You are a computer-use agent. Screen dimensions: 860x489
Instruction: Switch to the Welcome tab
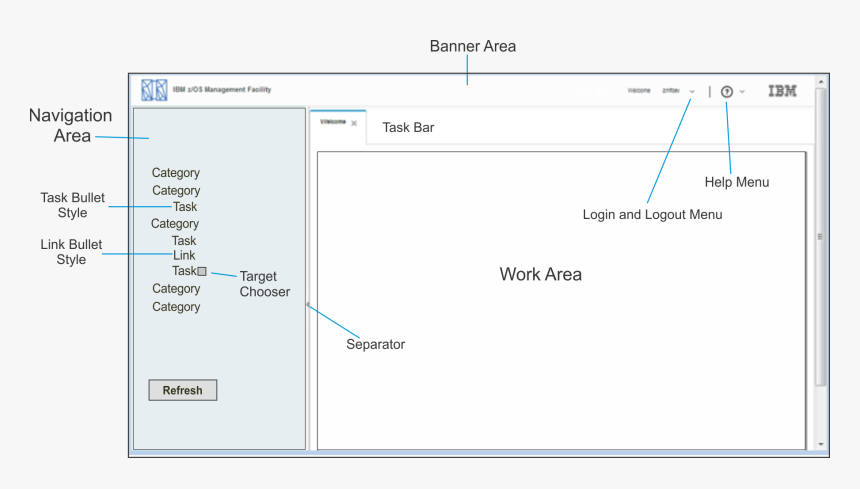pyautogui.click(x=332, y=122)
